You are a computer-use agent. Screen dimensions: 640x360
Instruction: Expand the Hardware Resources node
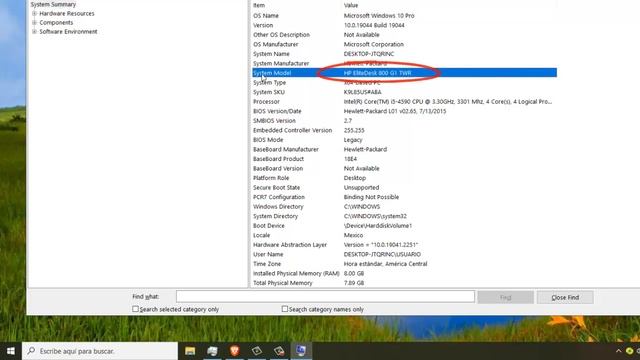(34, 13)
